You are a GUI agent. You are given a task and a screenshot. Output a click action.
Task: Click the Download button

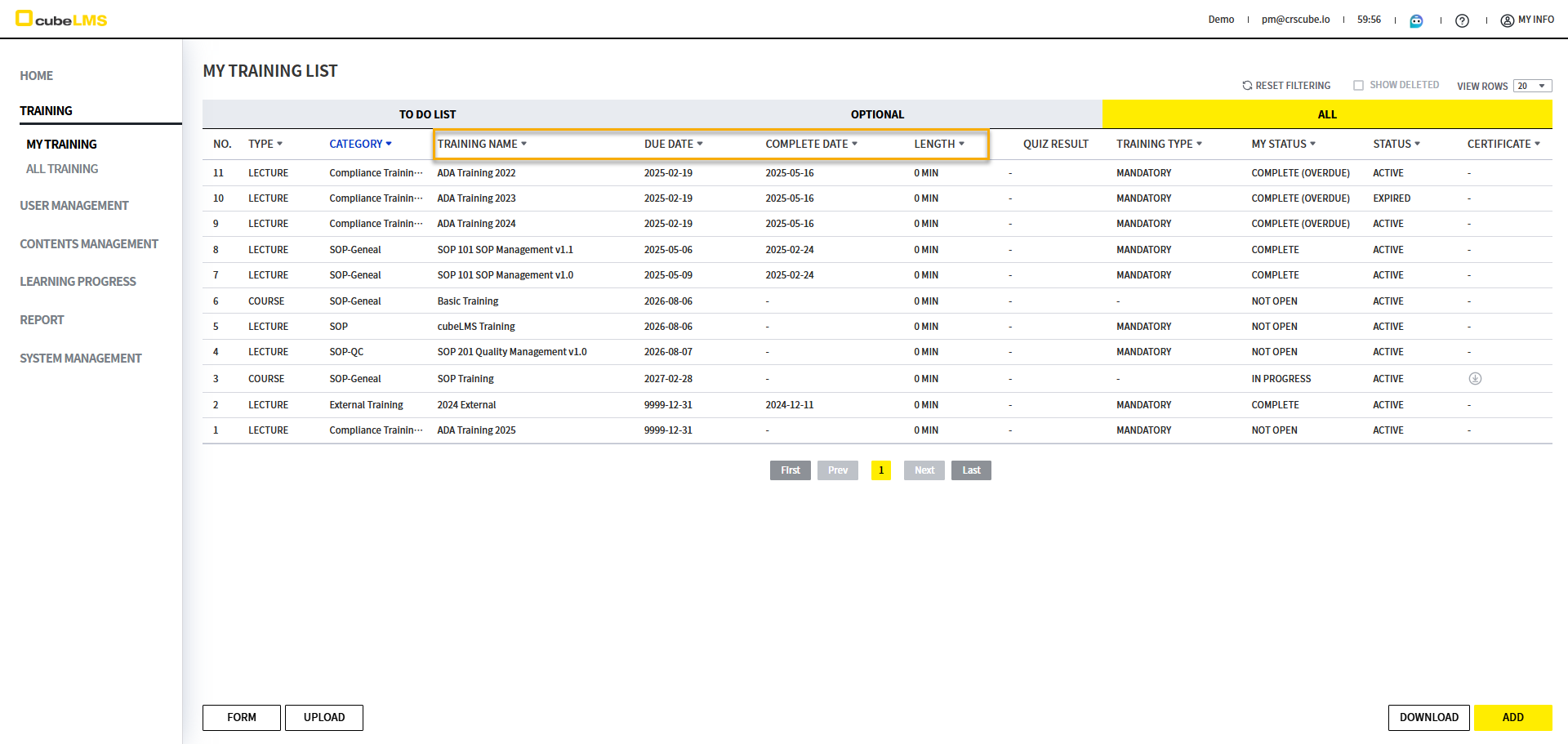(1428, 717)
